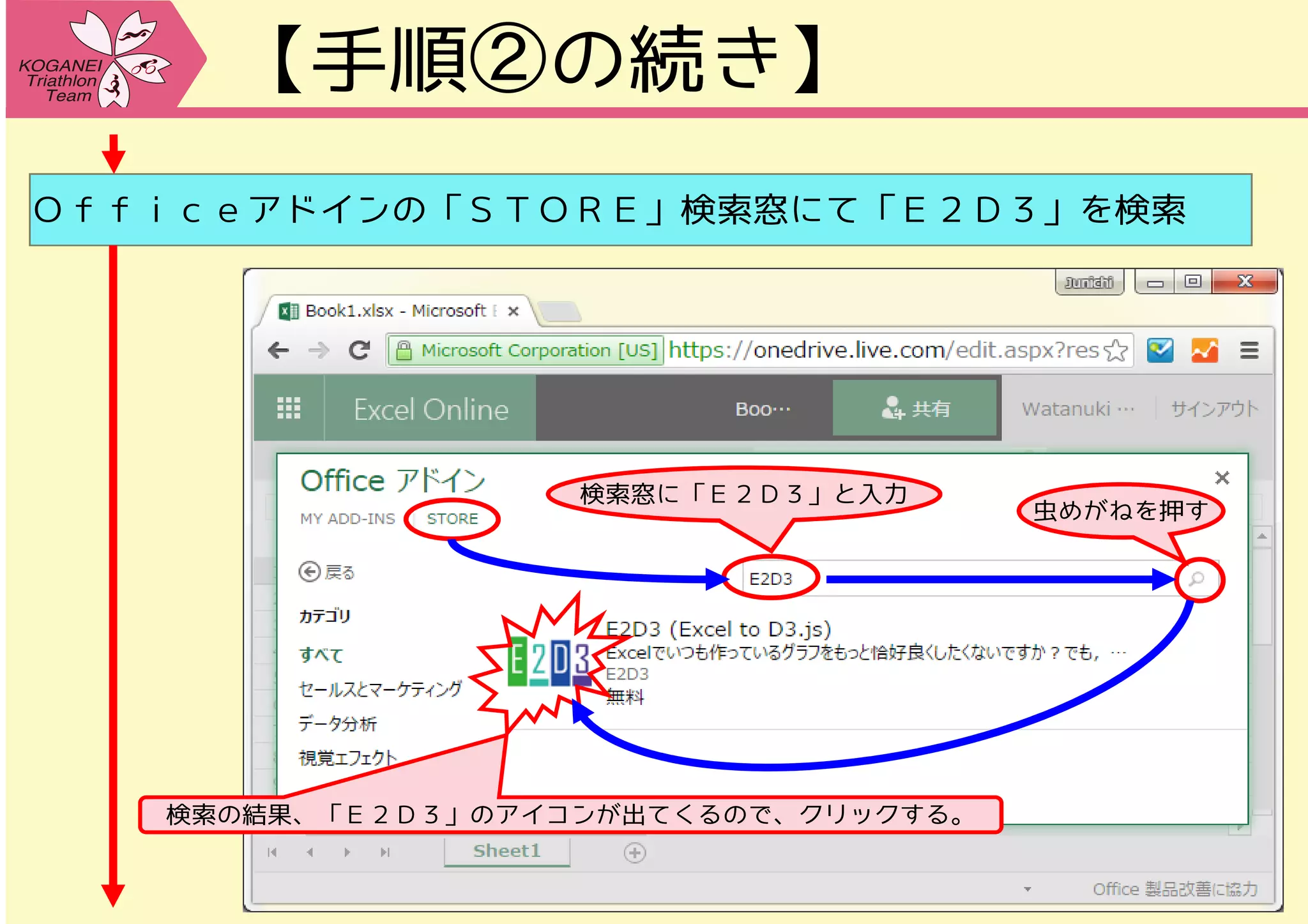This screenshot has width=1308, height=924.
Task: Maximize the browser window
Action: (1192, 282)
